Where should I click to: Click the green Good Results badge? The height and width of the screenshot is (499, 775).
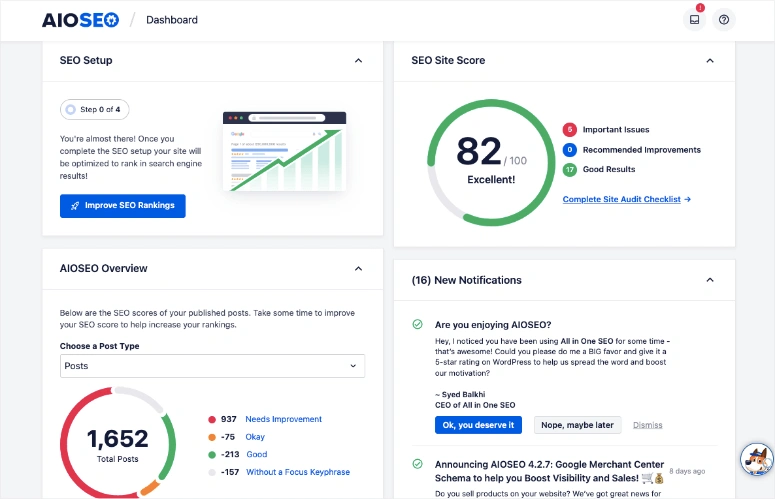[x=570, y=170]
